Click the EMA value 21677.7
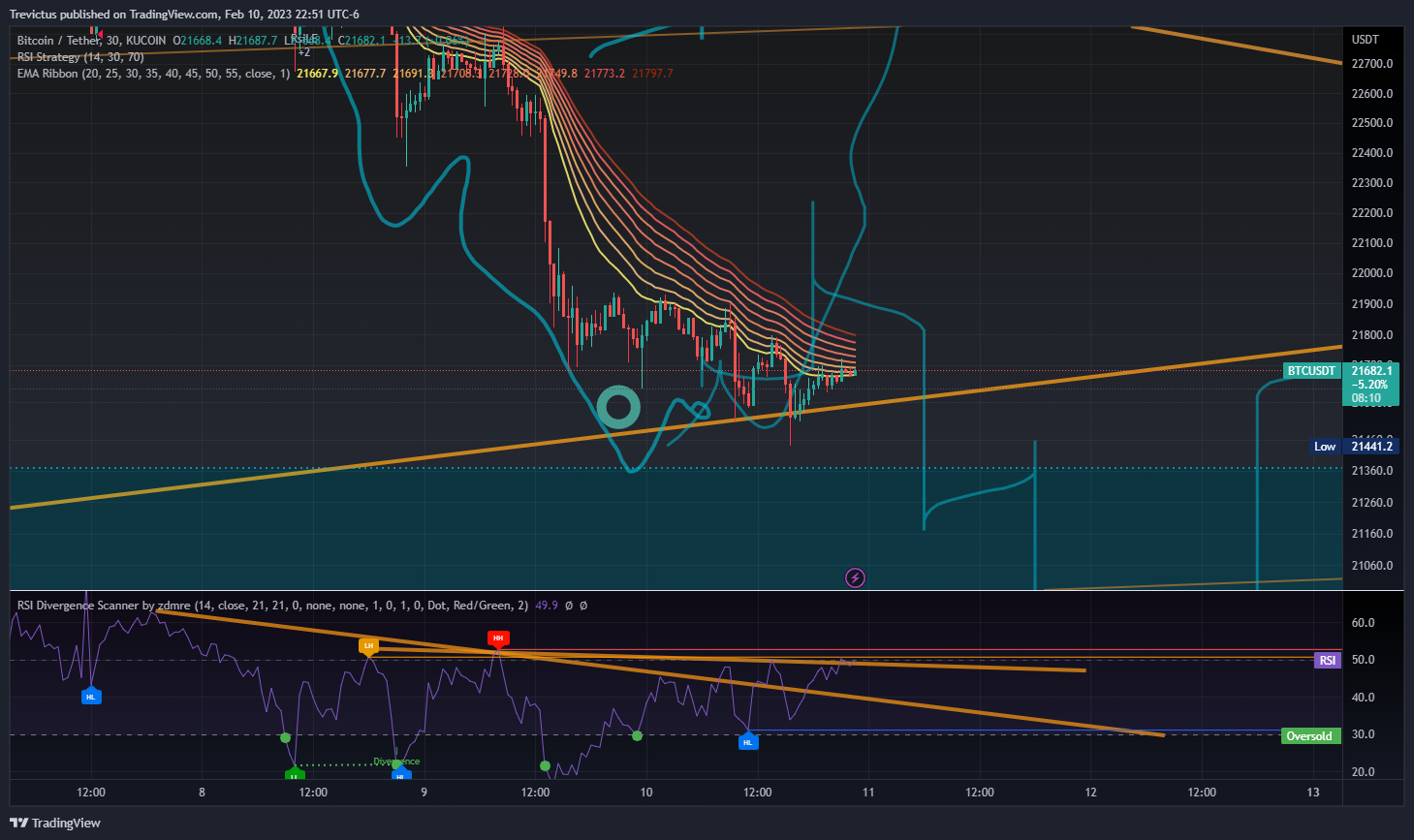 point(365,74)
